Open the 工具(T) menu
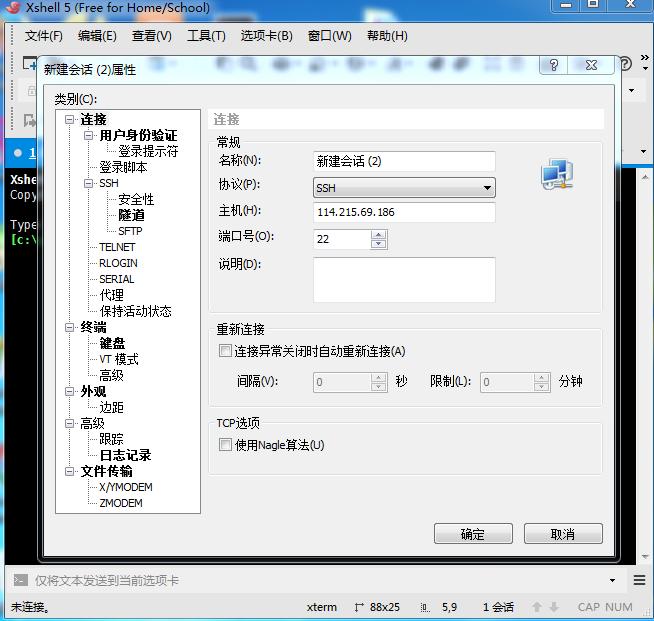The height and width of the screenshot is (621, 654). click(206, 36)
